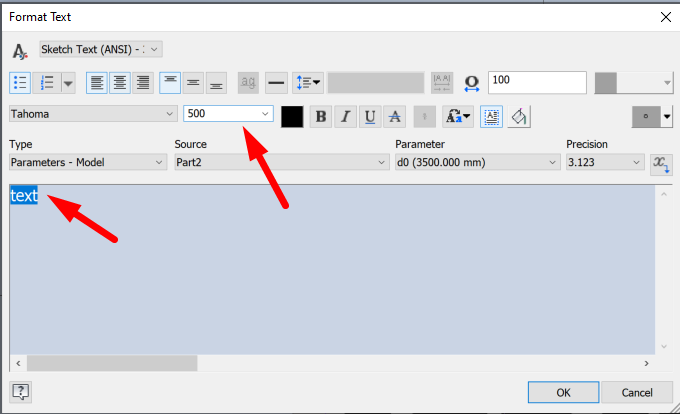The width and height of the screenshot is (680, 414).
Task: Click the add parameter icon
Action: pyautogui.click(x=661, y=164)
